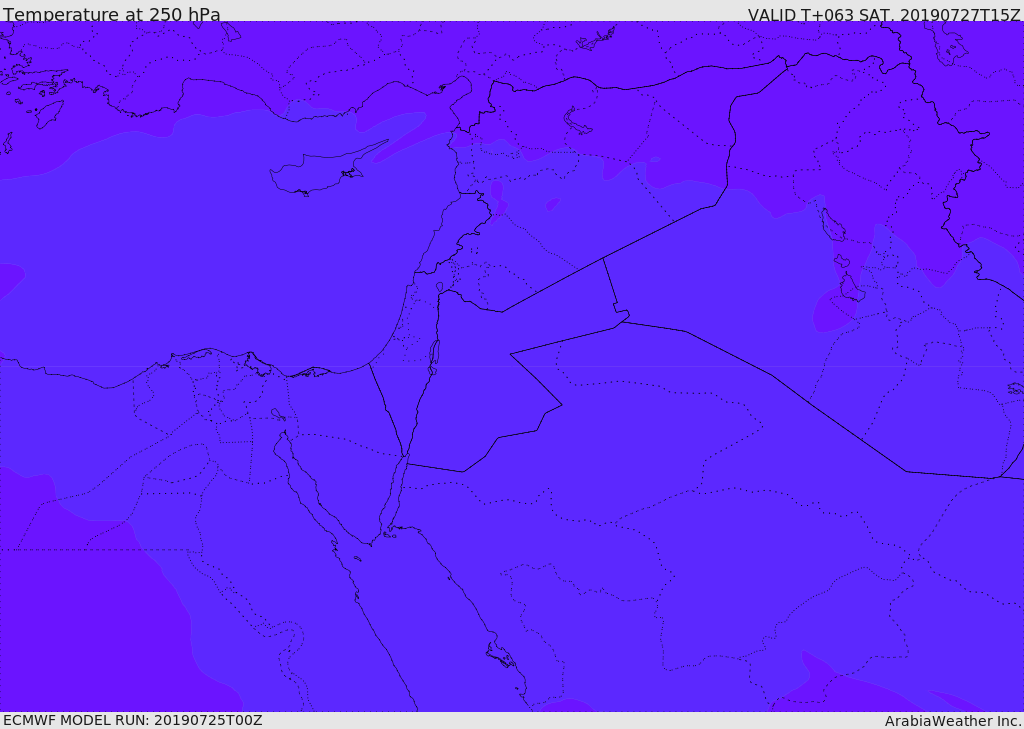Click the 'Temperature at 250 hPa' title
1024x729 pixels.
tap(112, 14)
